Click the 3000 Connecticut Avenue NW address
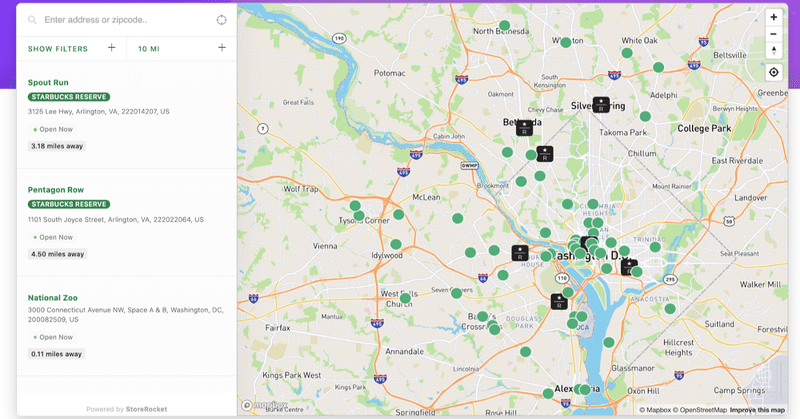 click(126, 315)
